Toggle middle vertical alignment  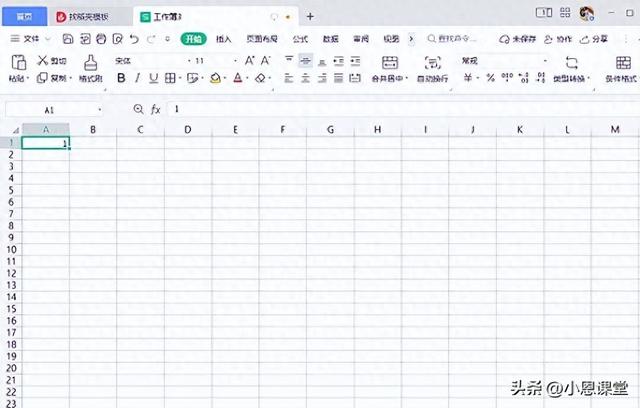[305, 61]
